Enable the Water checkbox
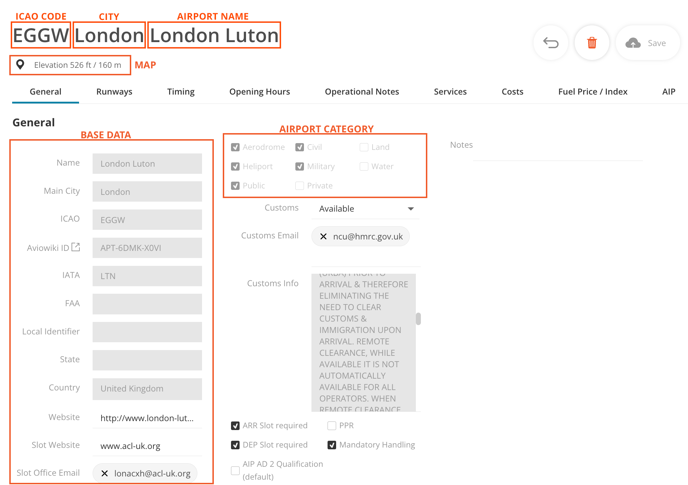This screenshot has height=485, width=688. [364, 166]
